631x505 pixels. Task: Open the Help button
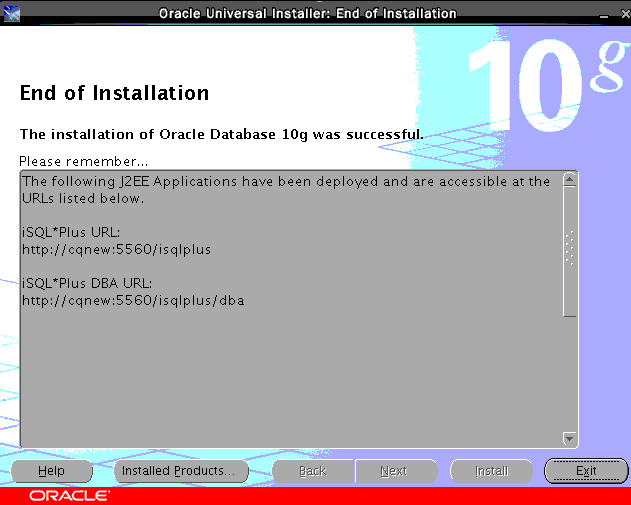pyautogui.click(x=52, y=471)
